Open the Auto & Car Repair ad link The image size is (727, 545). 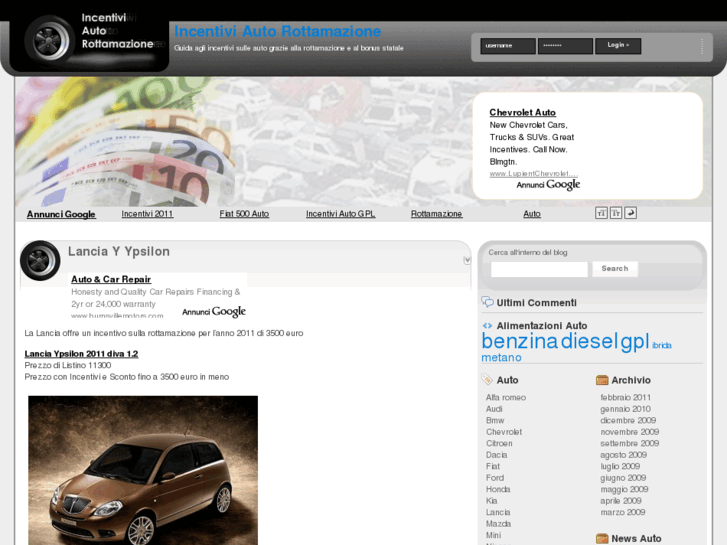coord(111,279)
